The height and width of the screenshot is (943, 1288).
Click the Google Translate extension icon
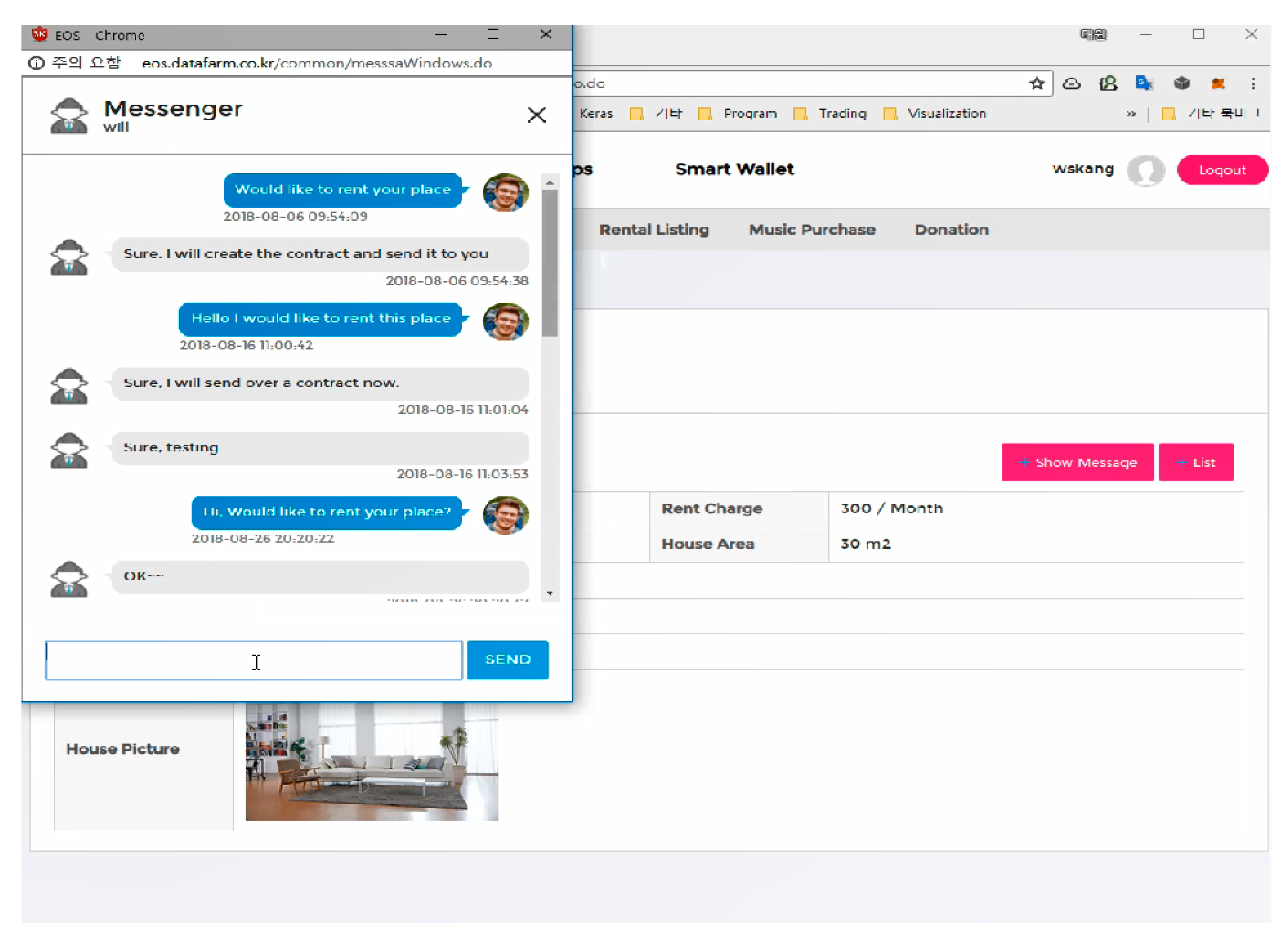click(1143, 84)
